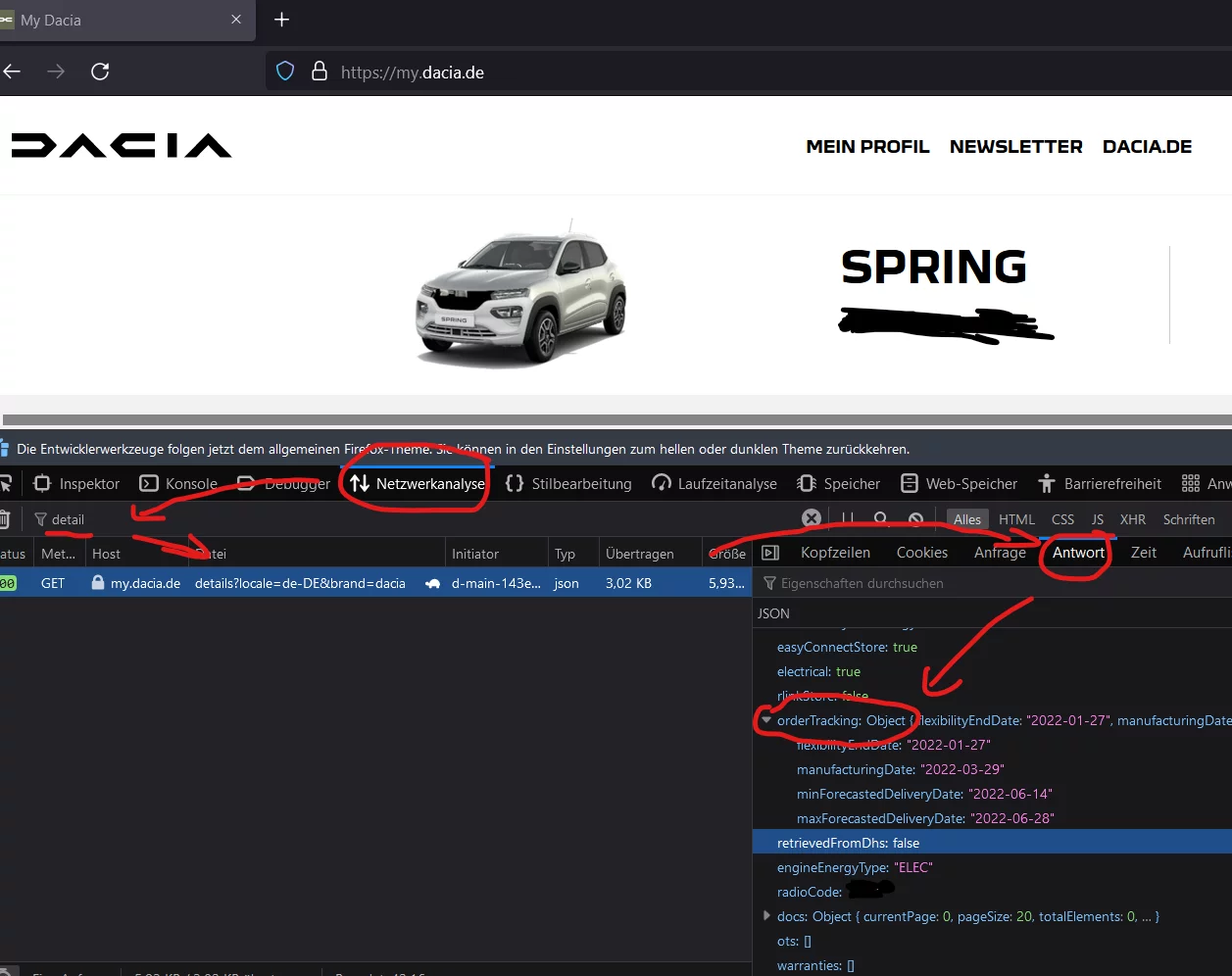This screenshot has width=1232, height=976.
Task: Open the network search magnifier
Action: point(881,519)
